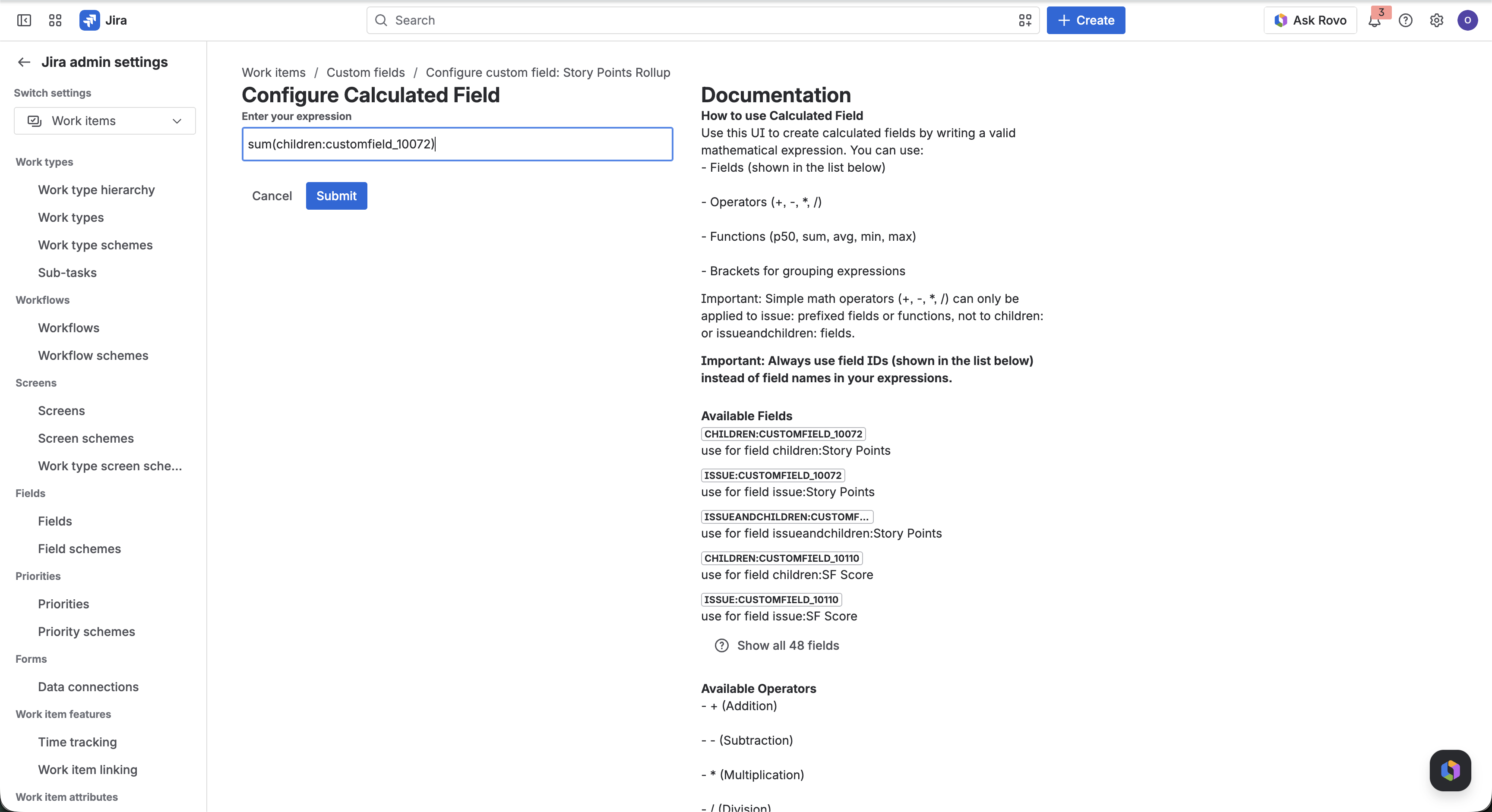1492x812 pixels.
Task: Open Screens sidebar item
Action: tap(61, 410)
